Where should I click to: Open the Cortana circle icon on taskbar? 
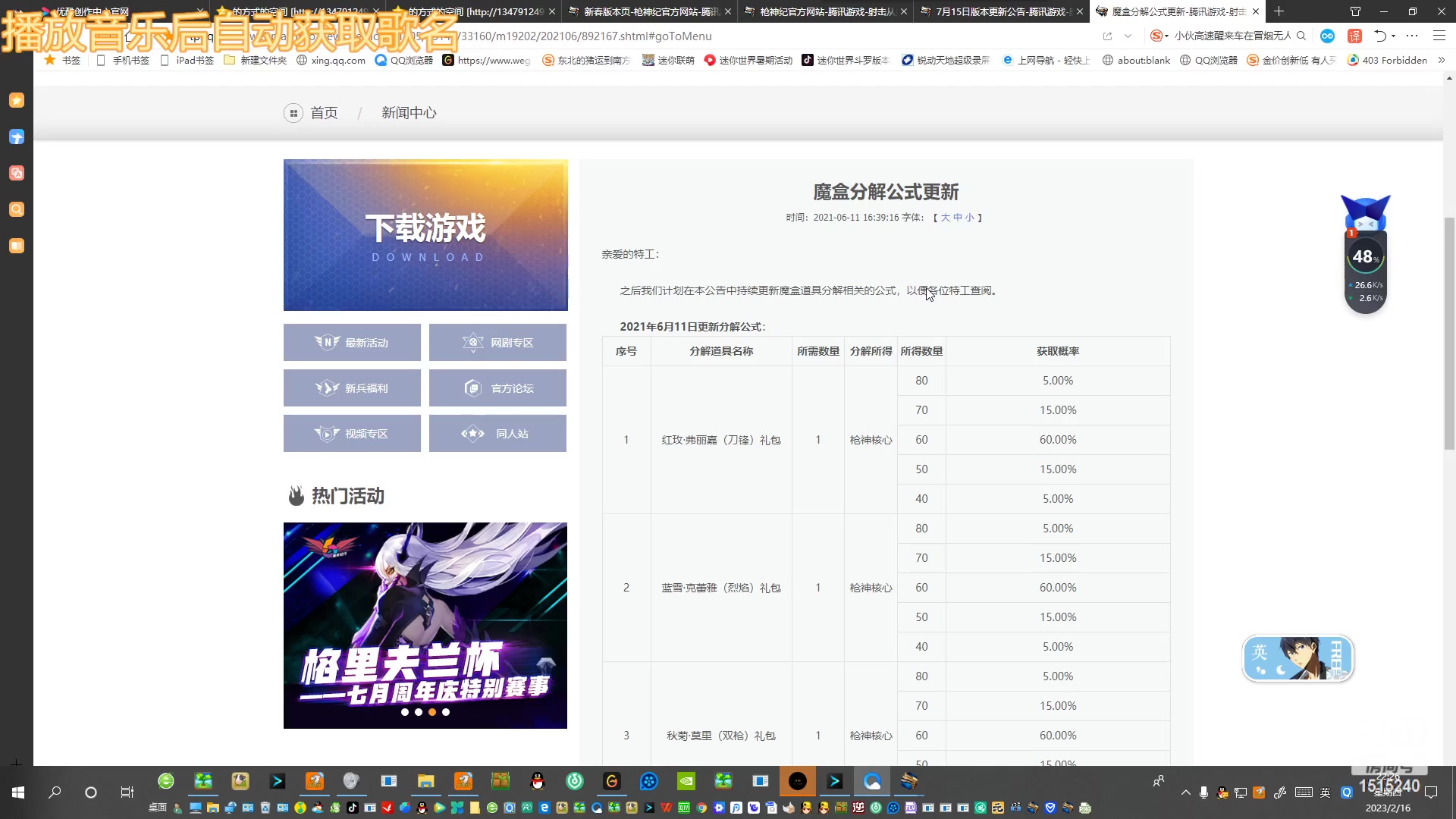(x=91, y=792)
